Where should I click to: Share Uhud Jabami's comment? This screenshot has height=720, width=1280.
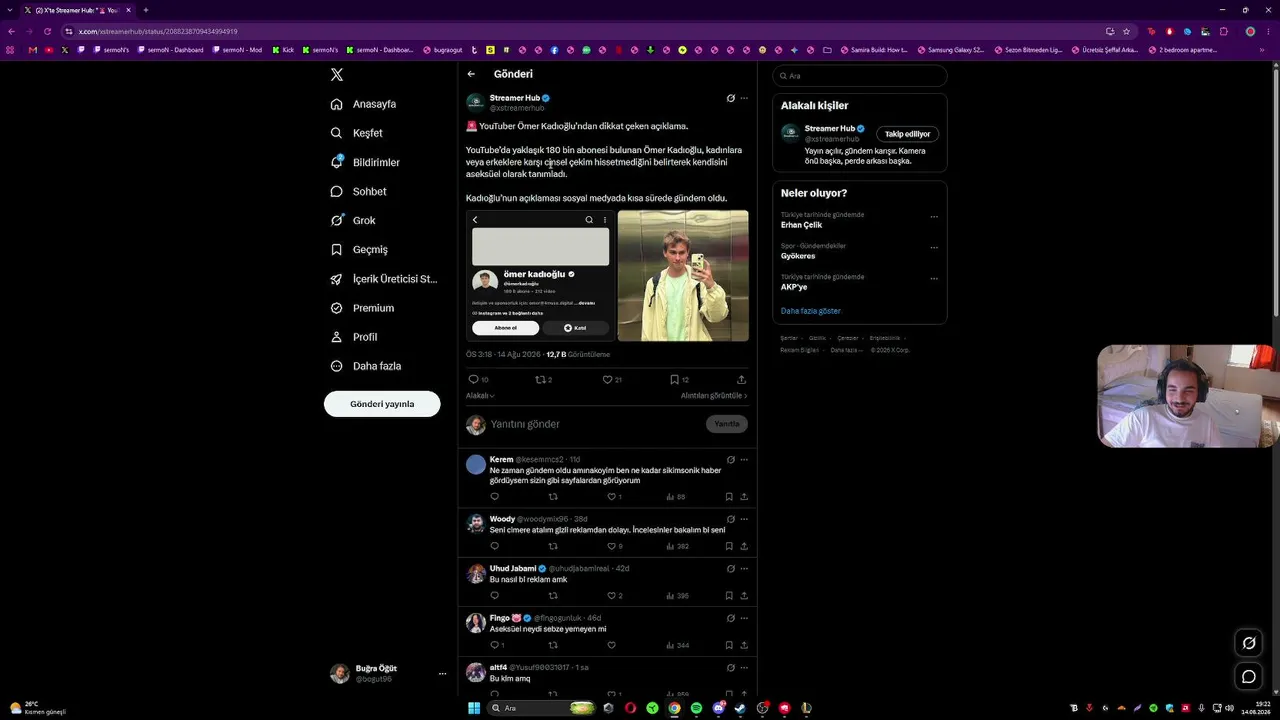[744, 596]
